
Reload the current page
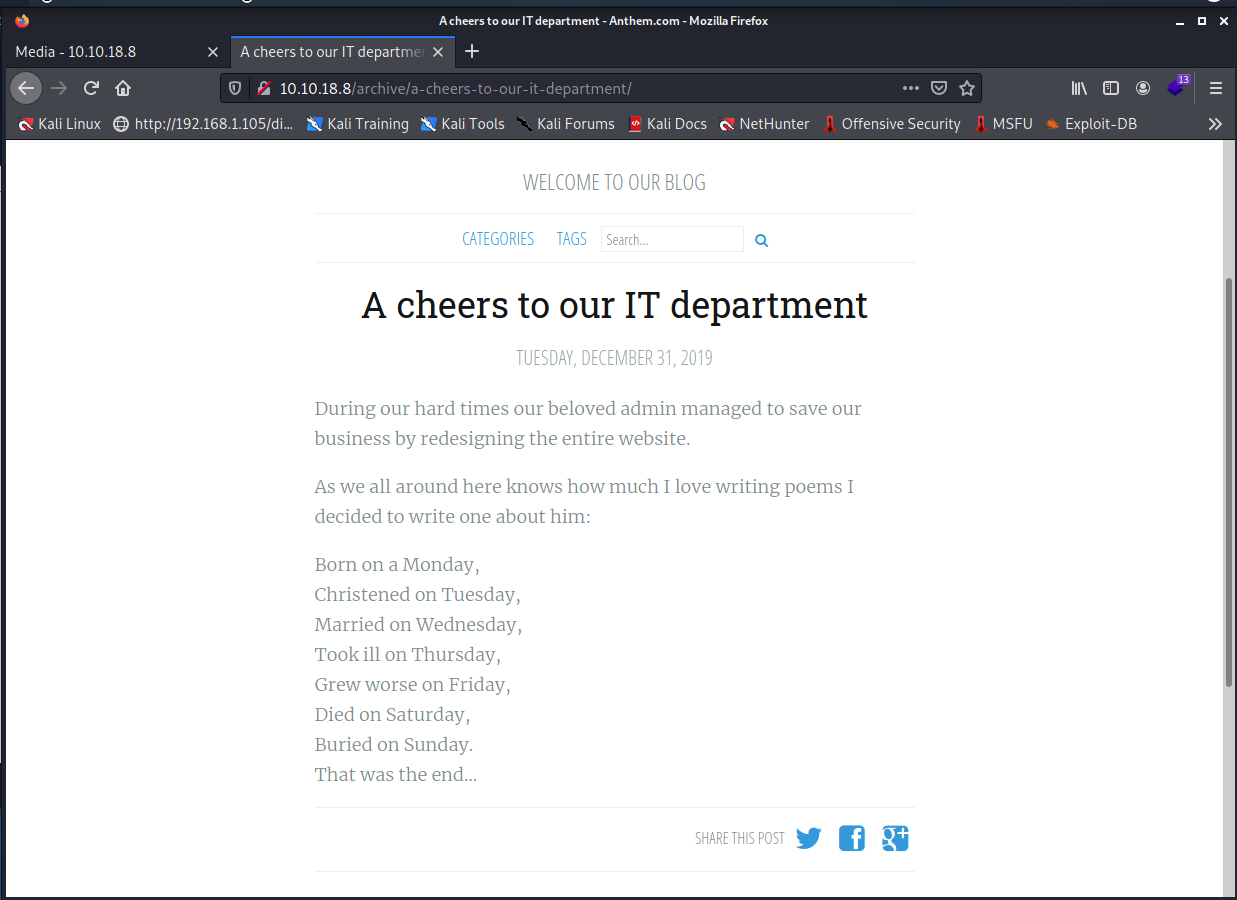pyautogui.click(x=91, y=88)
